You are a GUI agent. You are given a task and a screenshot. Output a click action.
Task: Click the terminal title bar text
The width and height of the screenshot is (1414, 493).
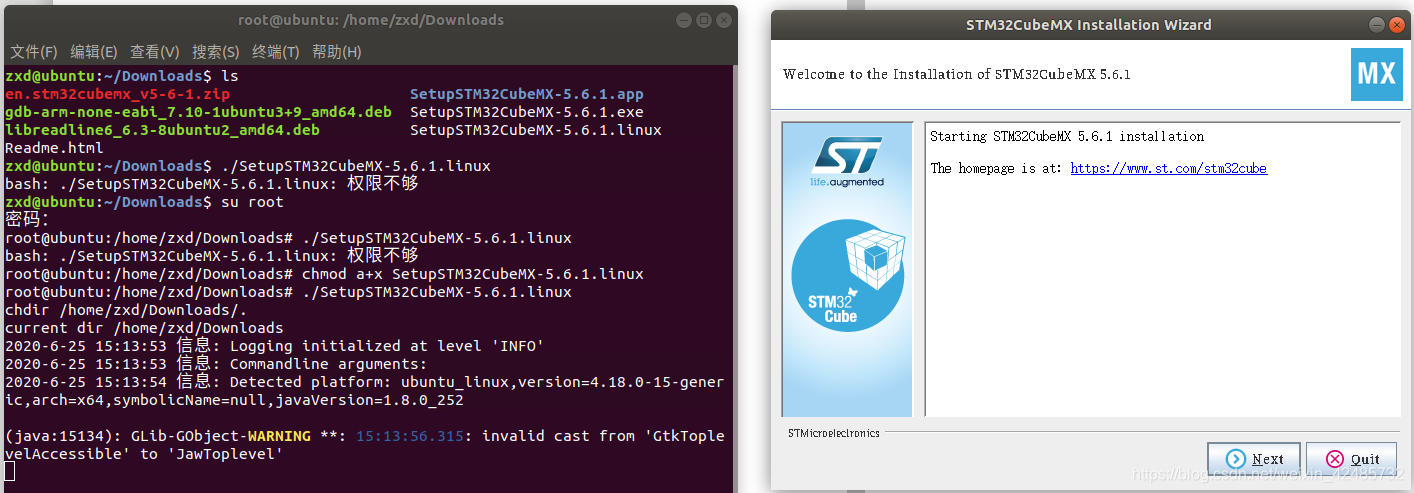371,20
